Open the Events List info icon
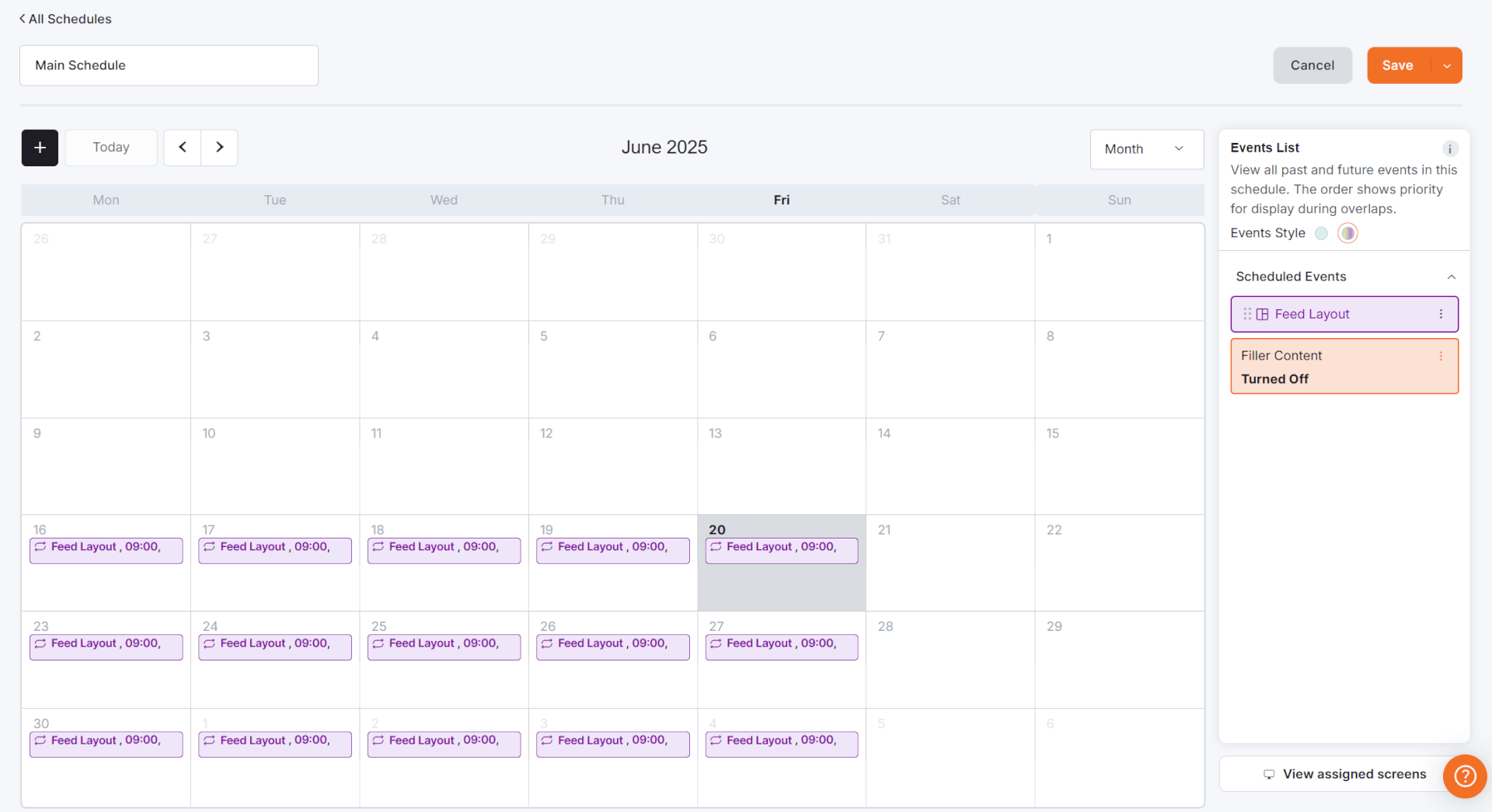 pyautogui.click(x=1452, y=148)
